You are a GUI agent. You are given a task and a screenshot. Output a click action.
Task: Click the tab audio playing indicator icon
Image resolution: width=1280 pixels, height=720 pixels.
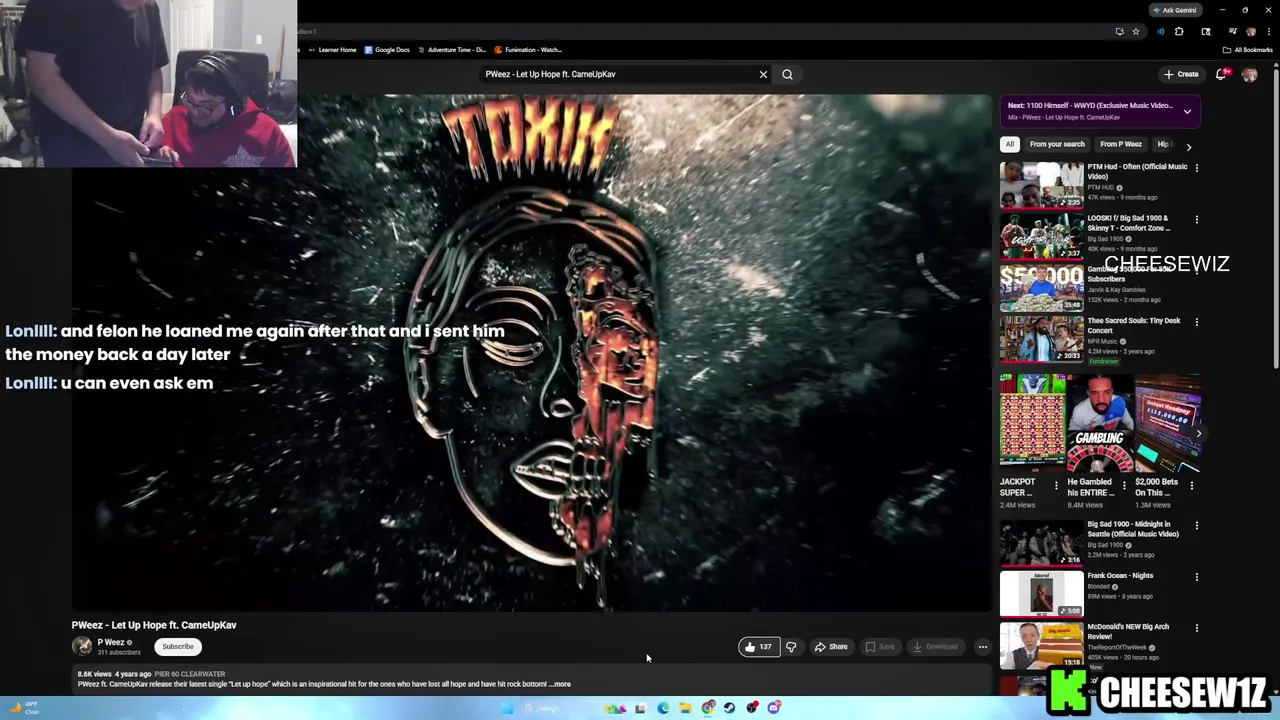click(x=1161, y=32)
